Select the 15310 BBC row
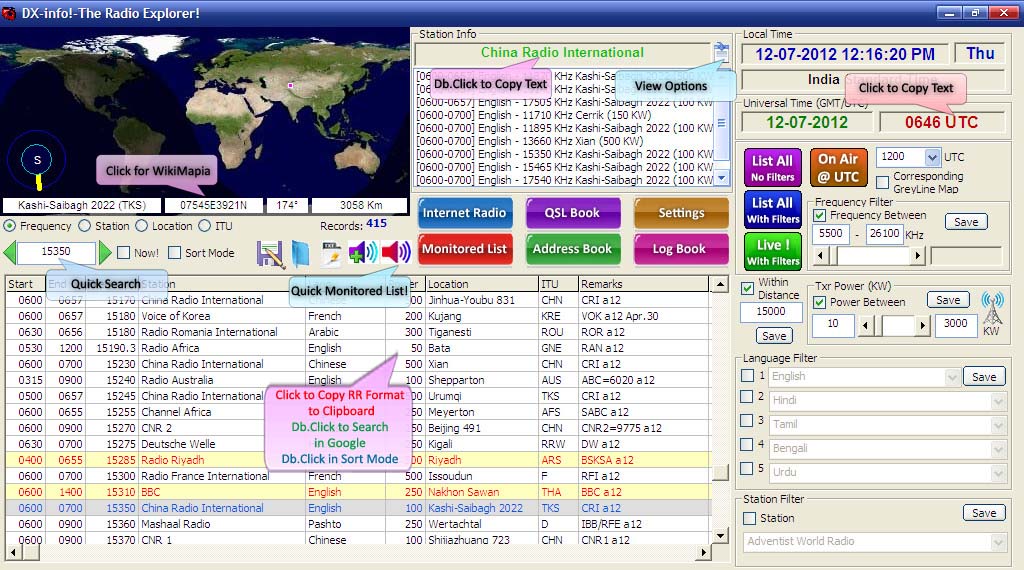 (x=358, y=492)
